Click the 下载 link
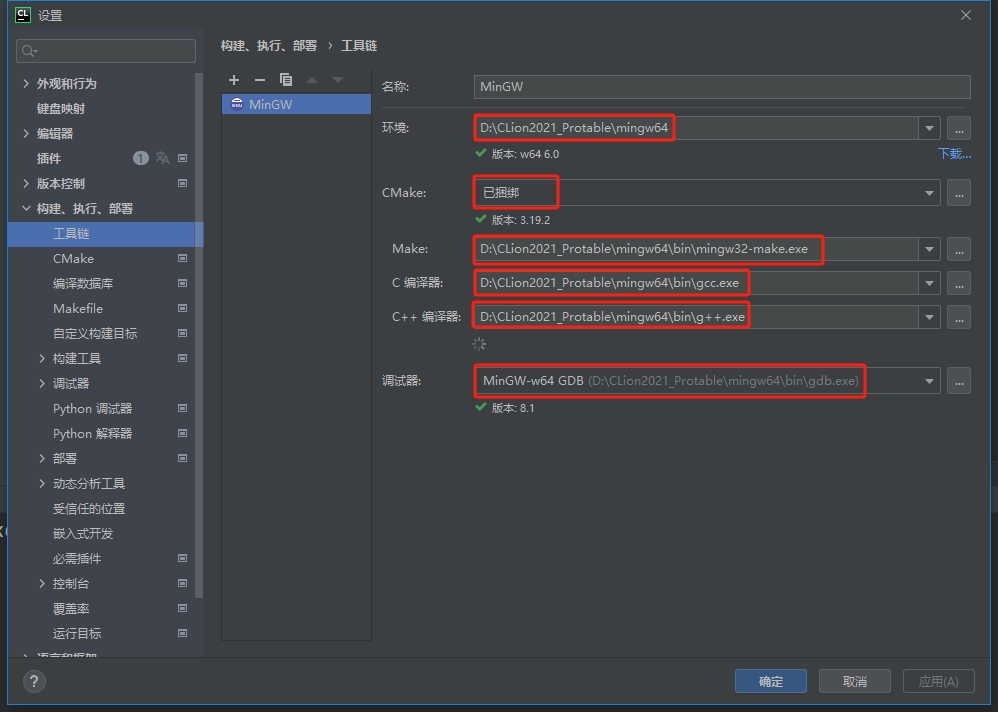 (954, 154)
